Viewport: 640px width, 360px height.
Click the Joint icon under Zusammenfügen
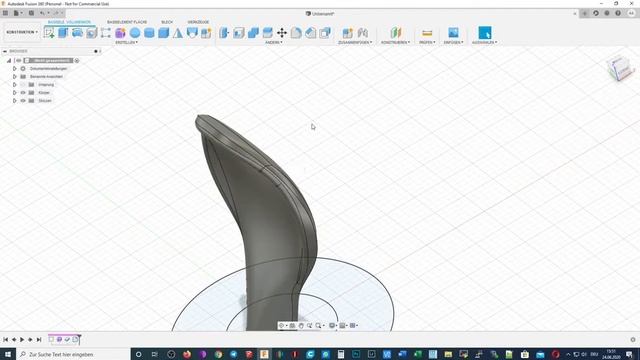362,33
